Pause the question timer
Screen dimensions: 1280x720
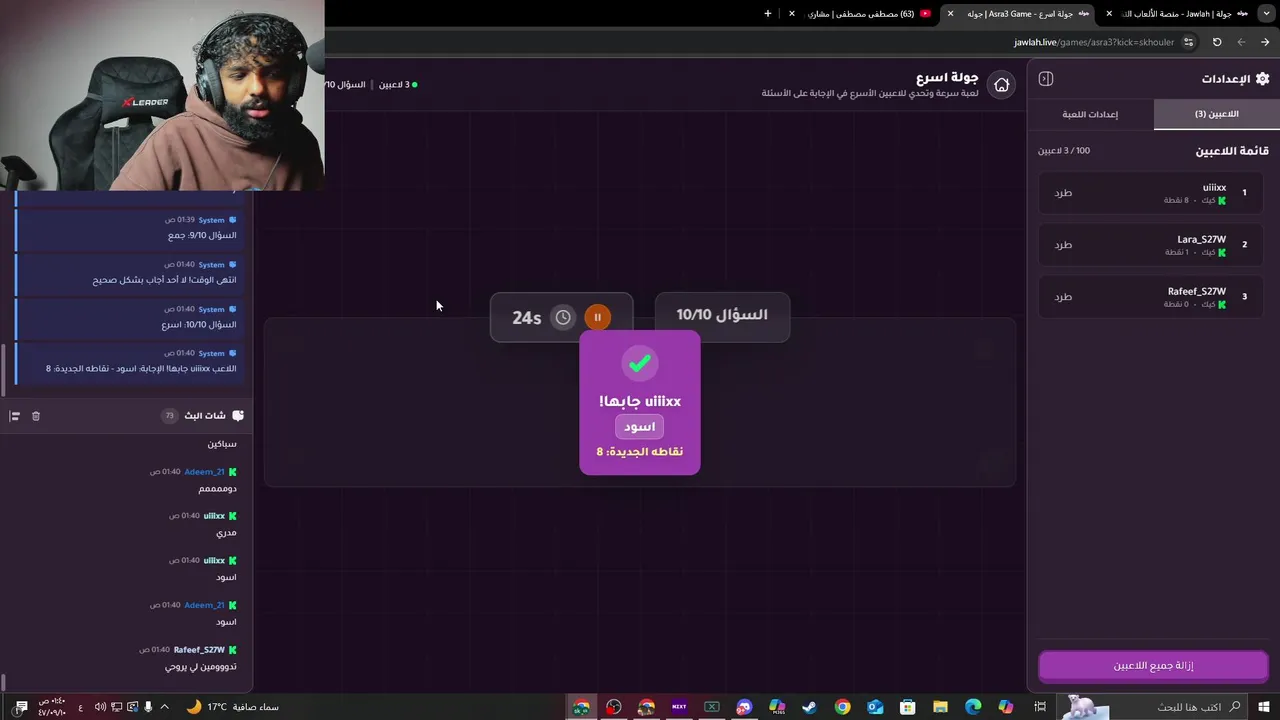597,317
